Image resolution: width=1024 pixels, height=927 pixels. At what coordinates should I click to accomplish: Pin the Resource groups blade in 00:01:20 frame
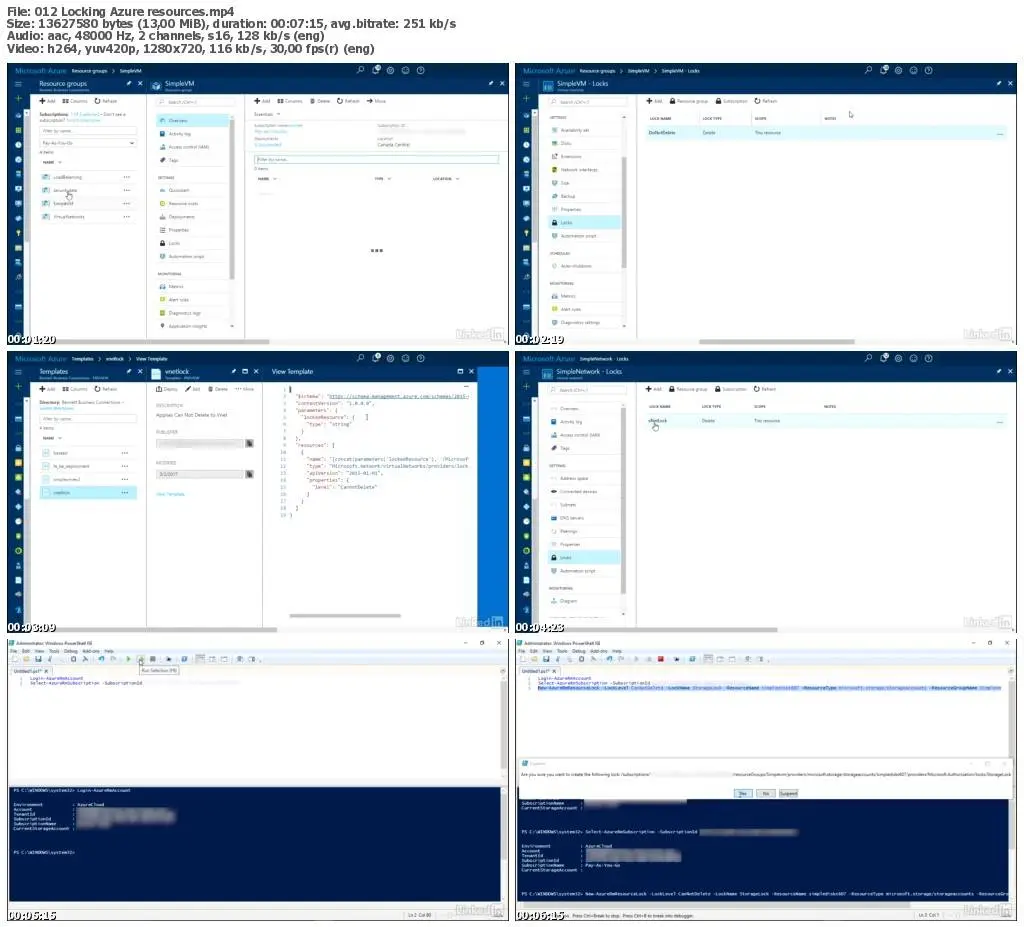click(129, 84)
